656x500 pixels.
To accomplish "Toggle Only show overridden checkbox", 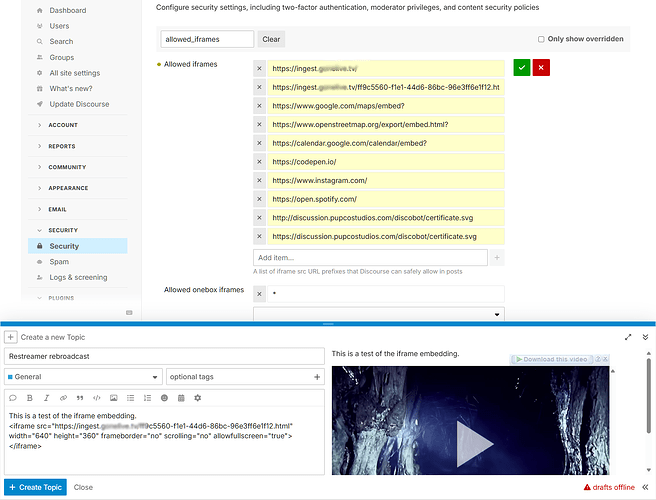I will pos(541,39).
